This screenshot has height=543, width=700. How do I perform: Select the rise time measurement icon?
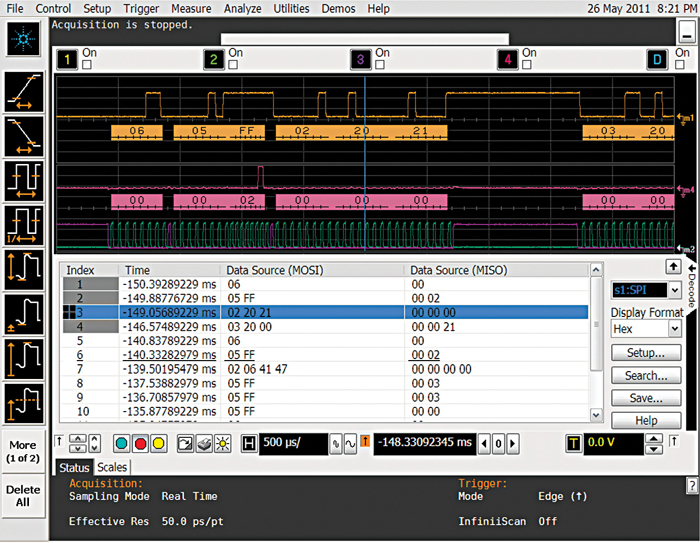(x=23, y=92)
